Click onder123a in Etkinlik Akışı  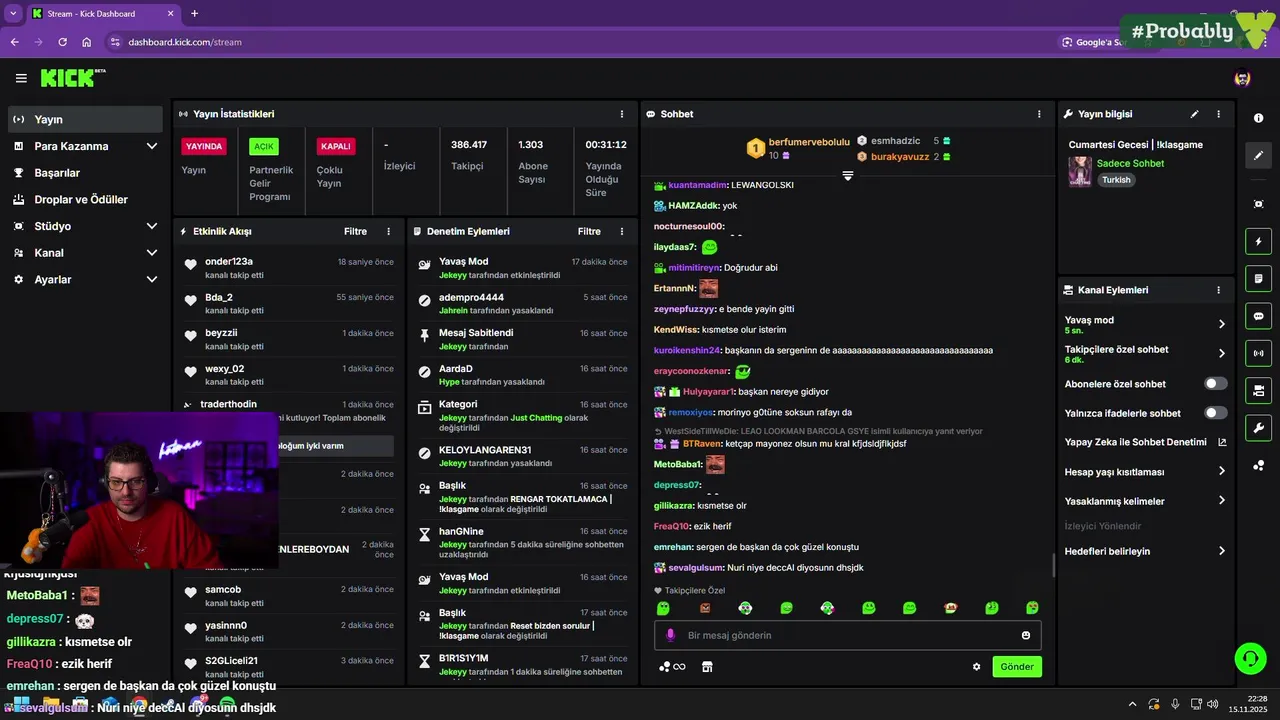[x=229, y=262]
